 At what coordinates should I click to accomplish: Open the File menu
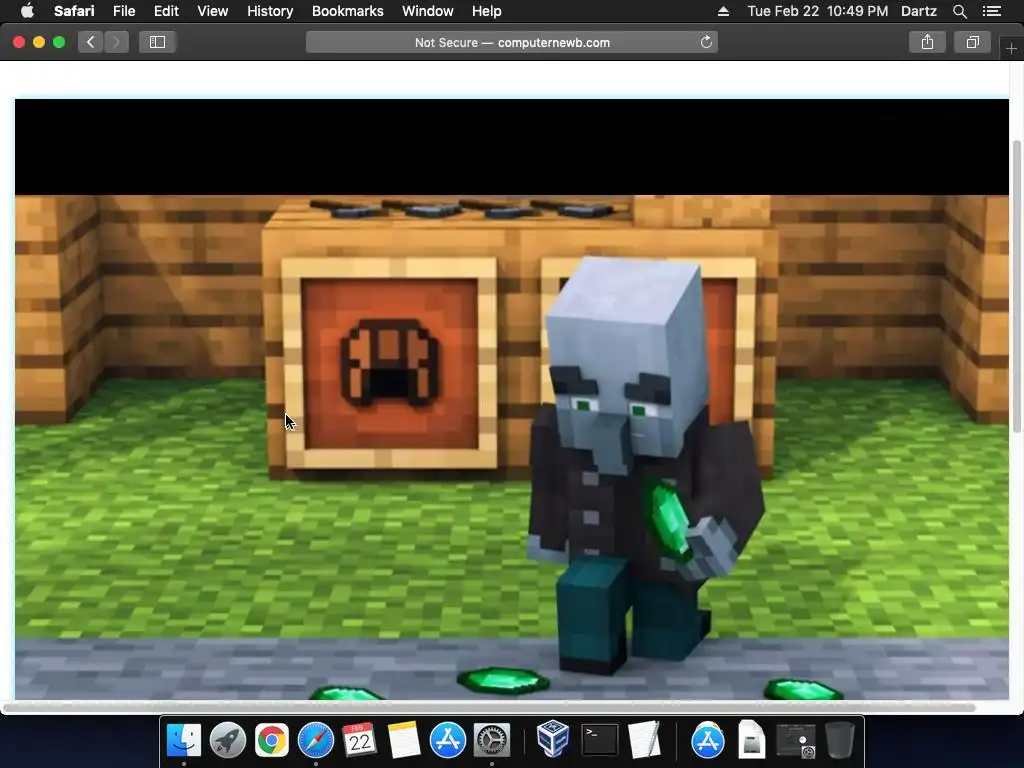(123, 11)
